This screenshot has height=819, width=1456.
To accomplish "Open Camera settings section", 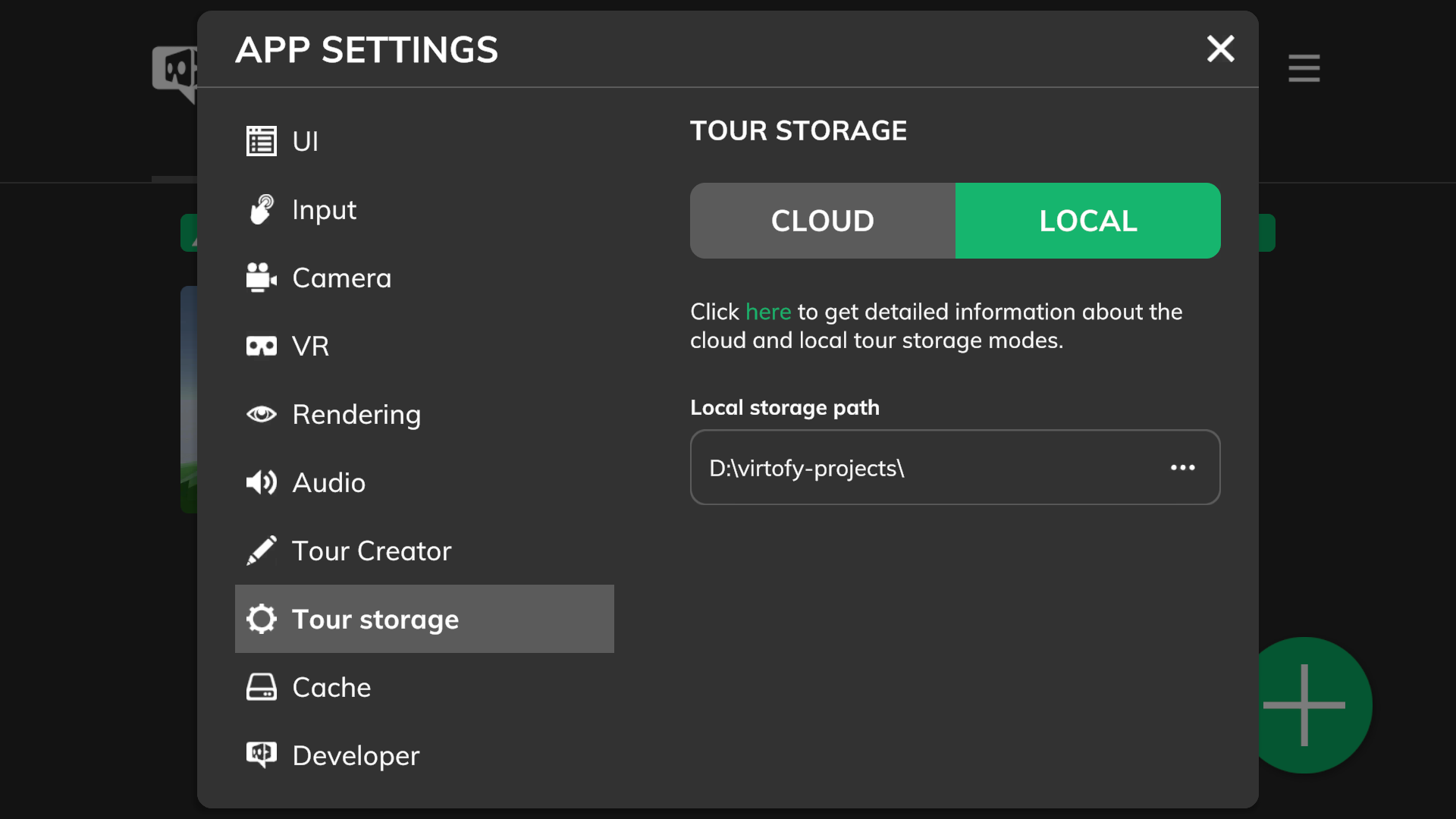I will (341, 277).
